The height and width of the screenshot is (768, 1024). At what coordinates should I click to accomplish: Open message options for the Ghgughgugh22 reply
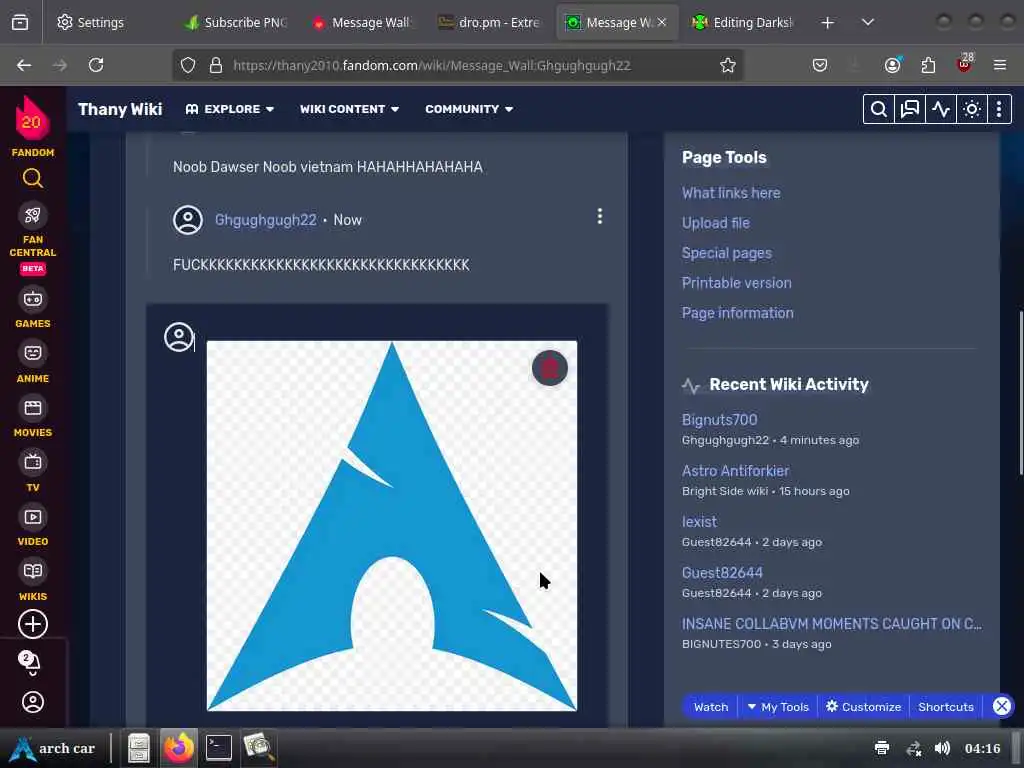(x=600, y=217)
